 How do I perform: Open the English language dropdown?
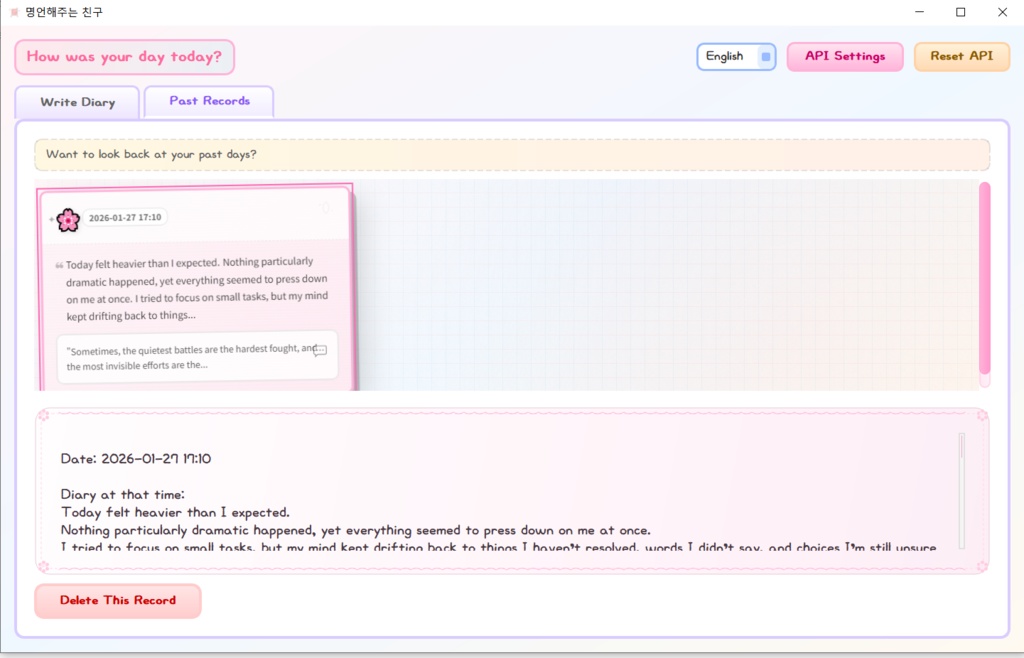736,57
